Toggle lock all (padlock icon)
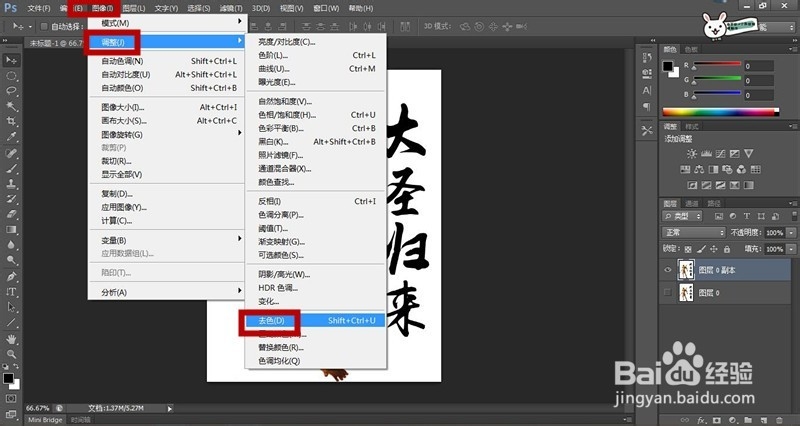 tap(727, 249)
